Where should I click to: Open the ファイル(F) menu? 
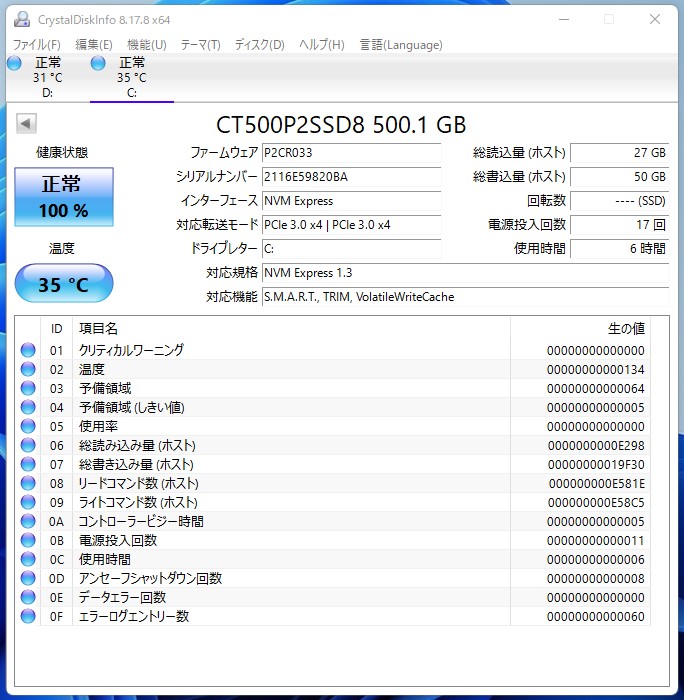[x=37, y=45]
